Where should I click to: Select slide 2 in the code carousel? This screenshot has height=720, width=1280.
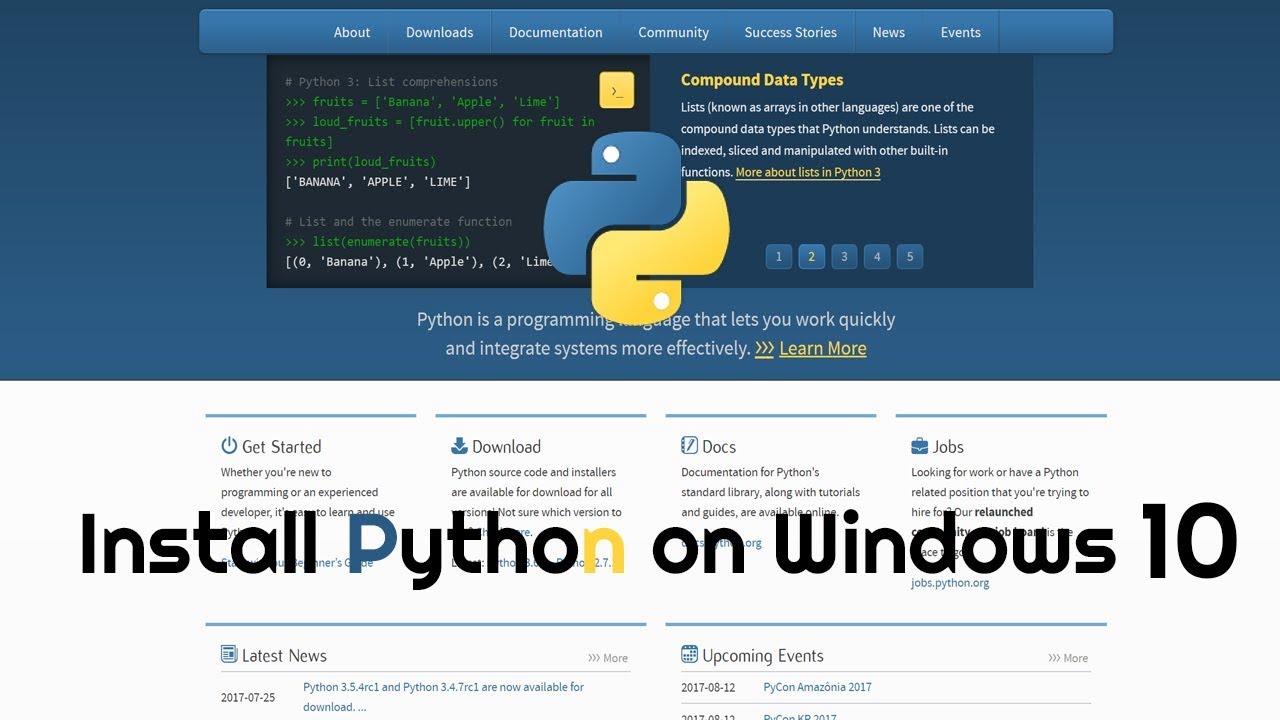tap(811, 257)
